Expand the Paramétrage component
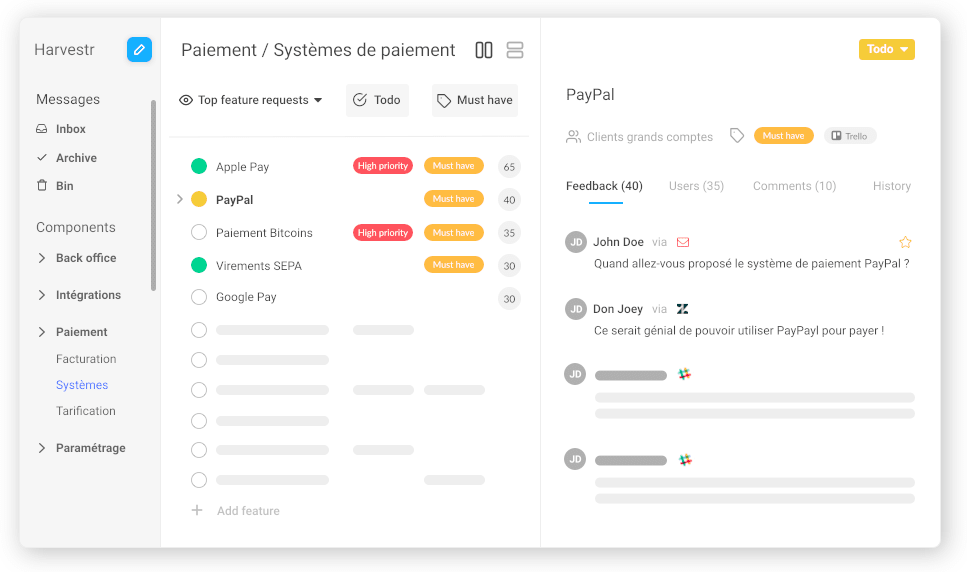The image size is (967, 572). 42,447
